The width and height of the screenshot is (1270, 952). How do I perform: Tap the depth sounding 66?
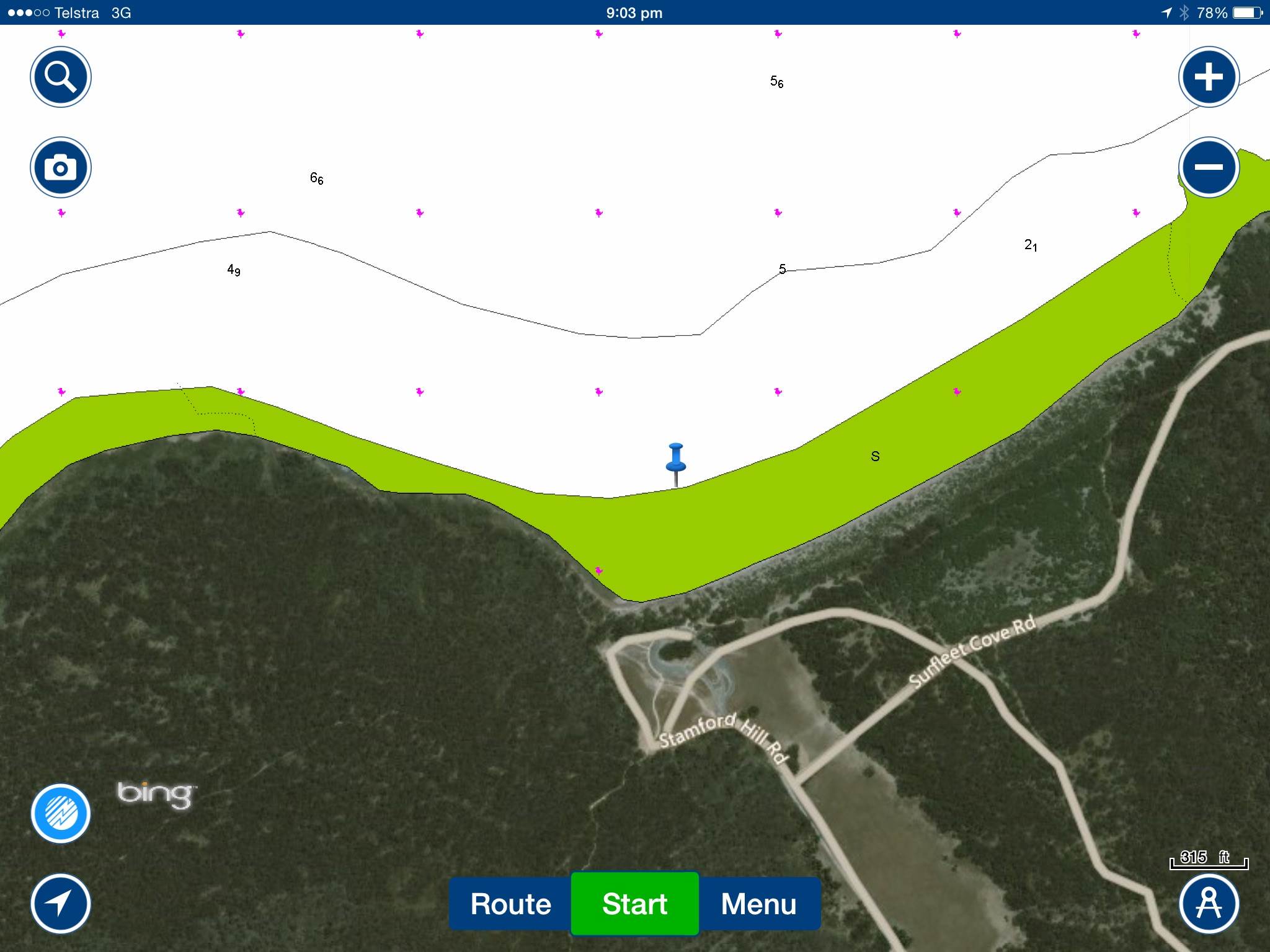click(316, 178)
